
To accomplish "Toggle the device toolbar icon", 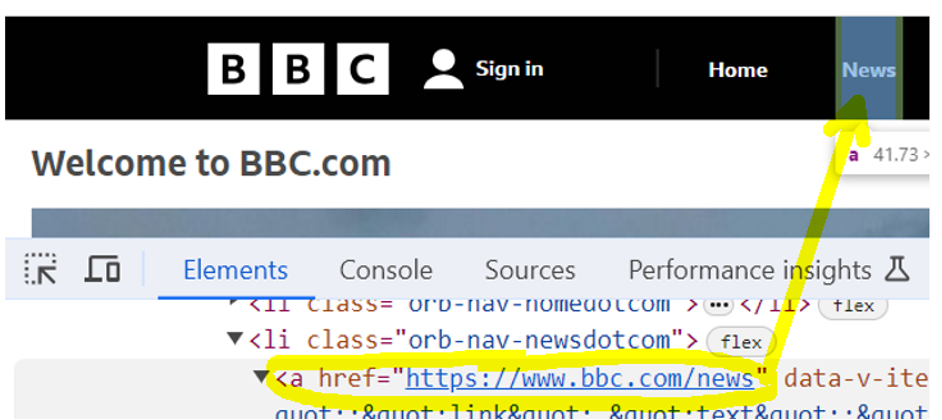I will click(102, 269).
